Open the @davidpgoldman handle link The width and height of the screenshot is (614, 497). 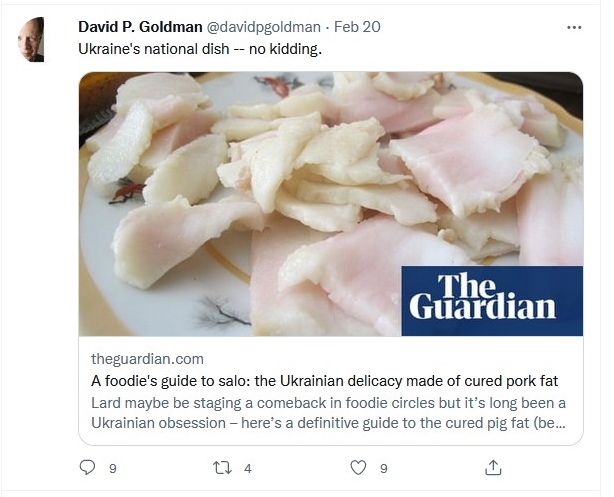263,27
